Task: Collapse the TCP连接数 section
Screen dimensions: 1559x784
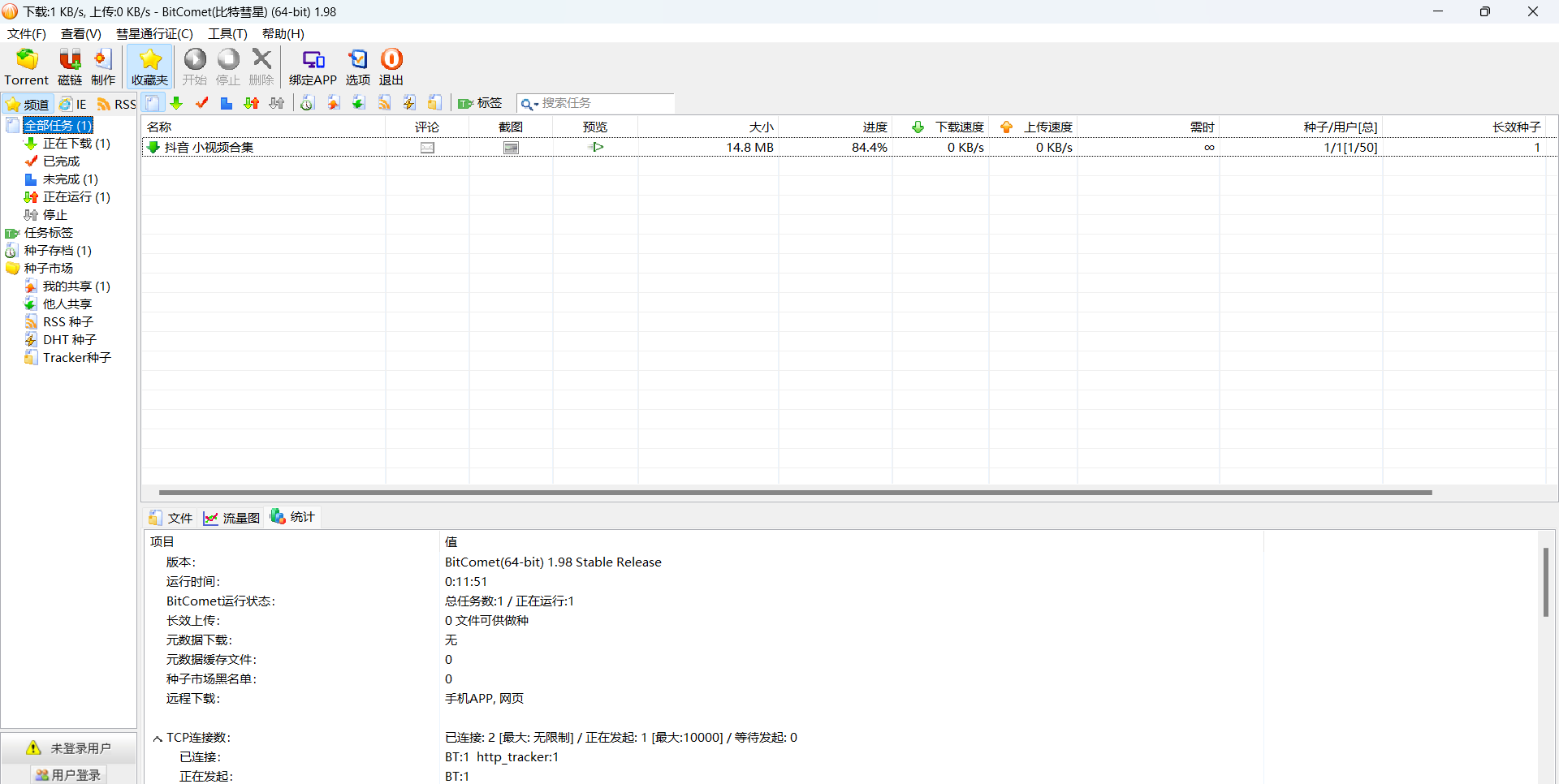Action: (x=158, y=739)
